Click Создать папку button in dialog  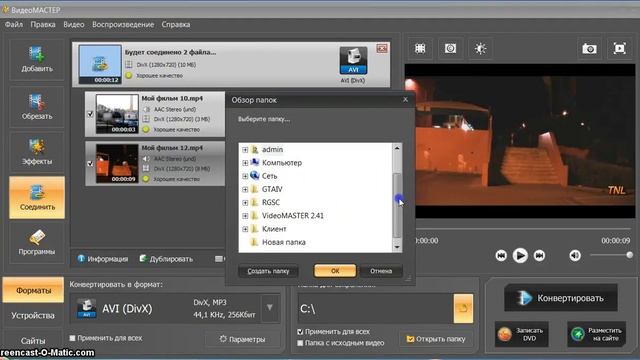coord(268,271)
